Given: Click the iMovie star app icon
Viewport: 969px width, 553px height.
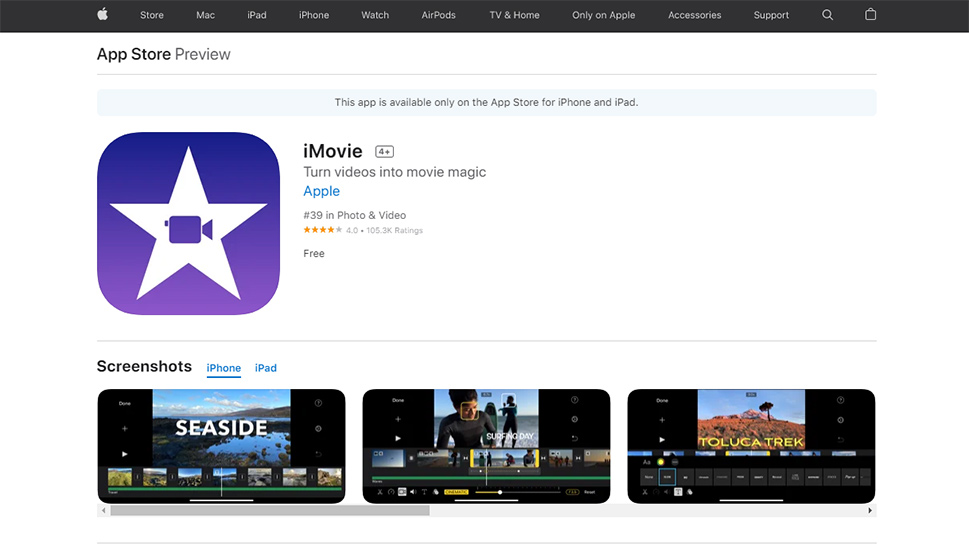Looking at the screenshot, I should click(188, 224).
